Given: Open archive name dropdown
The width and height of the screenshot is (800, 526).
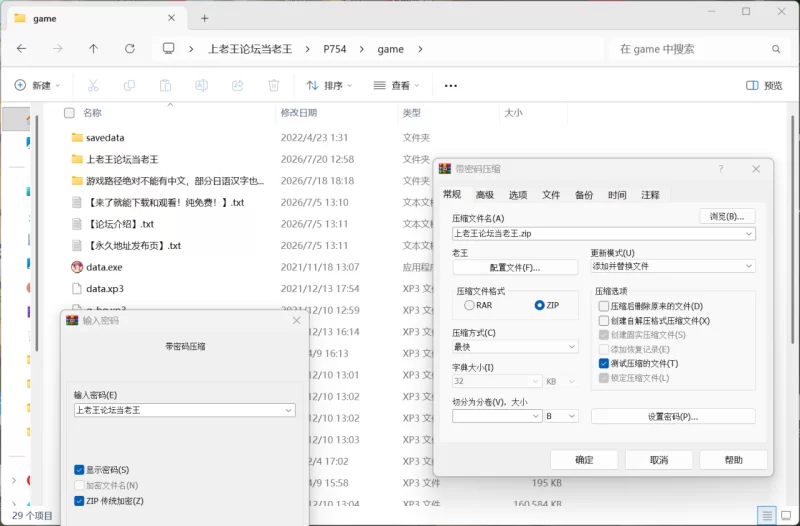Looking at the screenshot, I should click(x=748, y=234).
